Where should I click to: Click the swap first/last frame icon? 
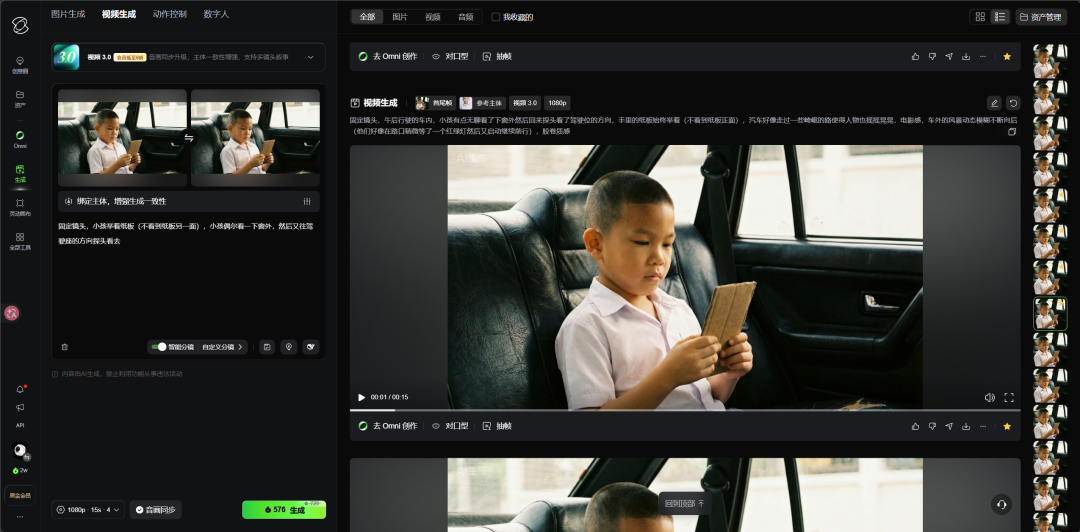189,139
